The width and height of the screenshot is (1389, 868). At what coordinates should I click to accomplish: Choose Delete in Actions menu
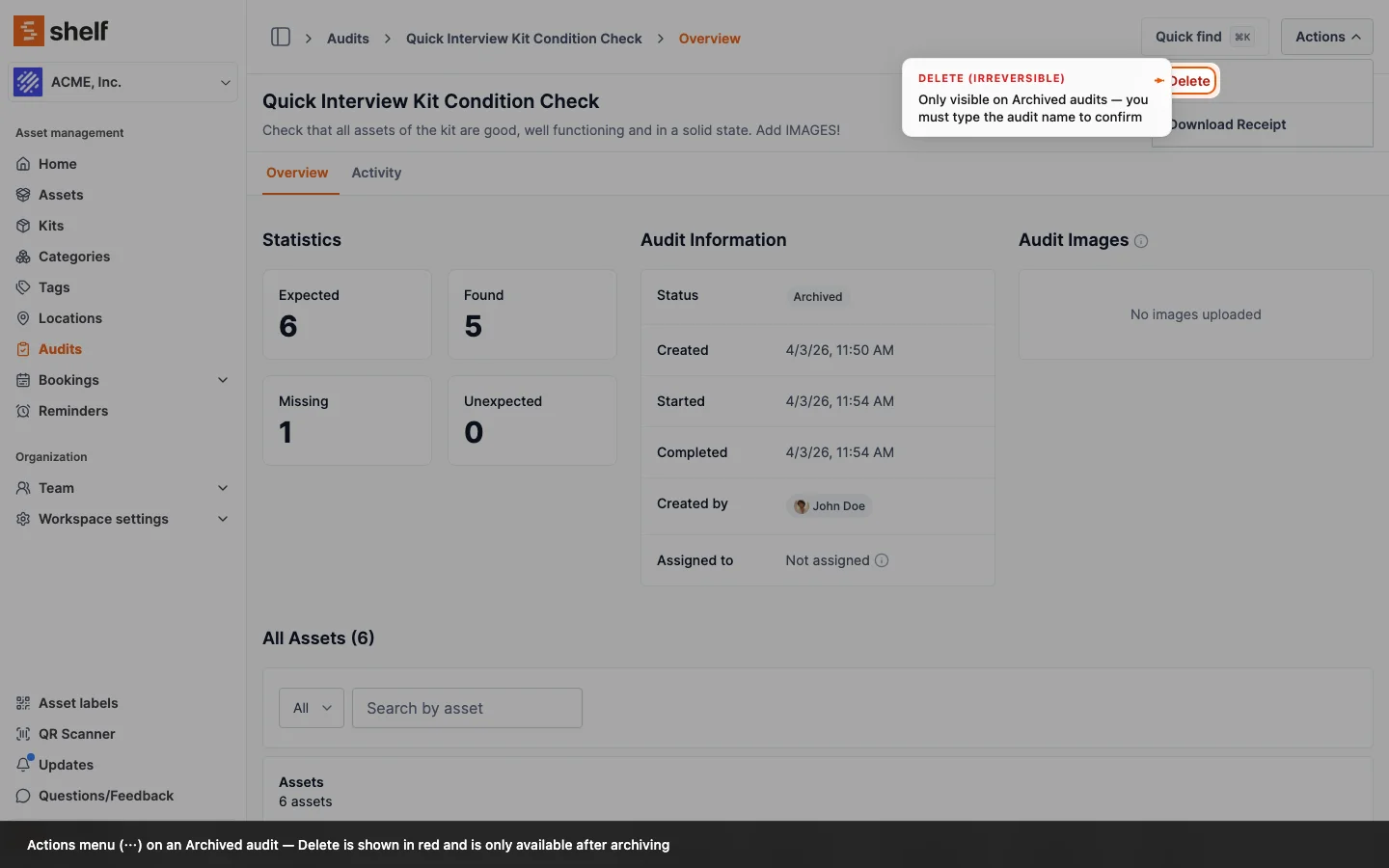tap(1191, 81)
